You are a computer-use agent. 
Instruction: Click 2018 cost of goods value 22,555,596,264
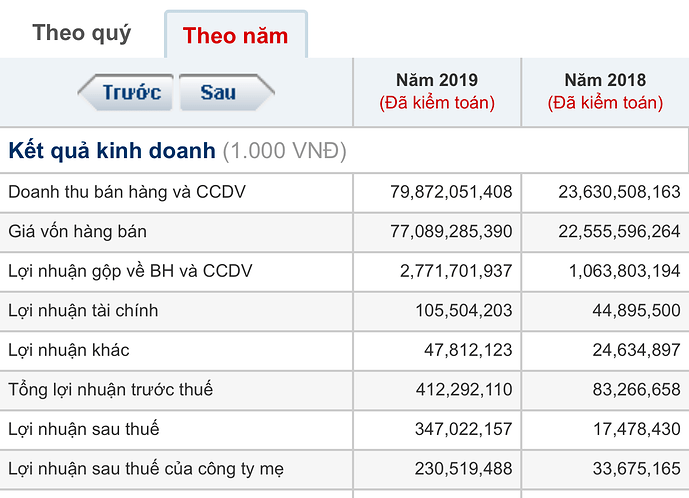[619, 231]
